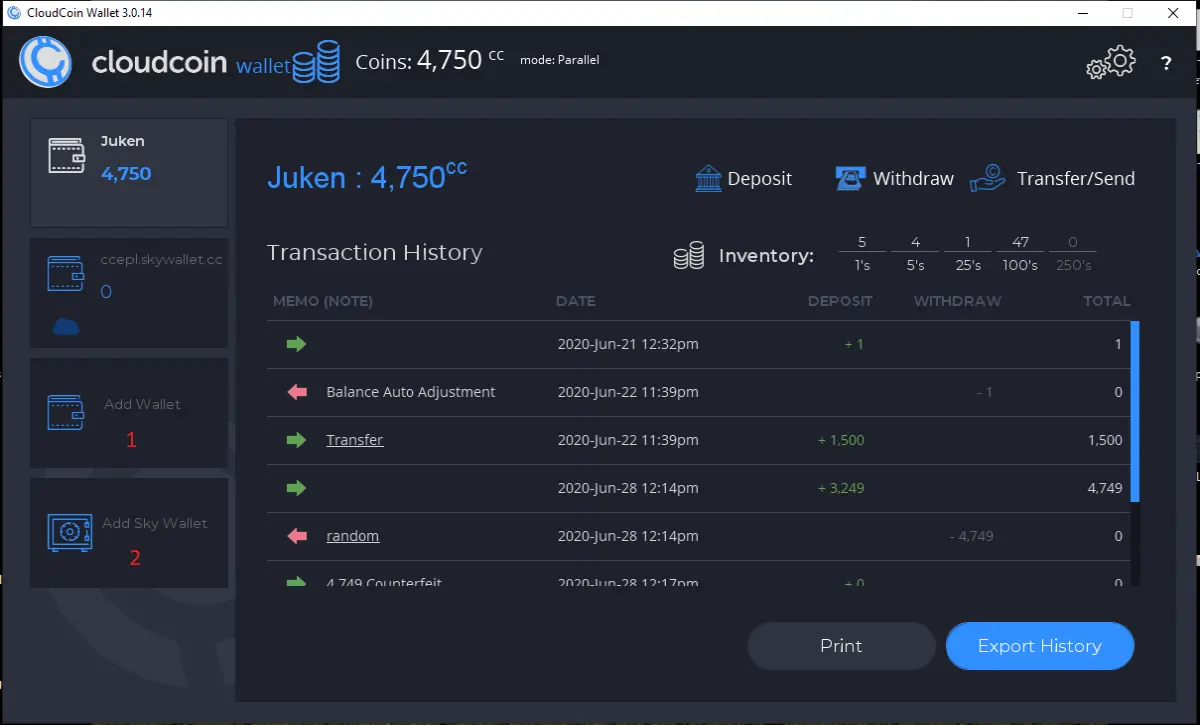Screen dimensions: 1200x725
Task: Click the Inventory coins icon
Action: [688, 256]
